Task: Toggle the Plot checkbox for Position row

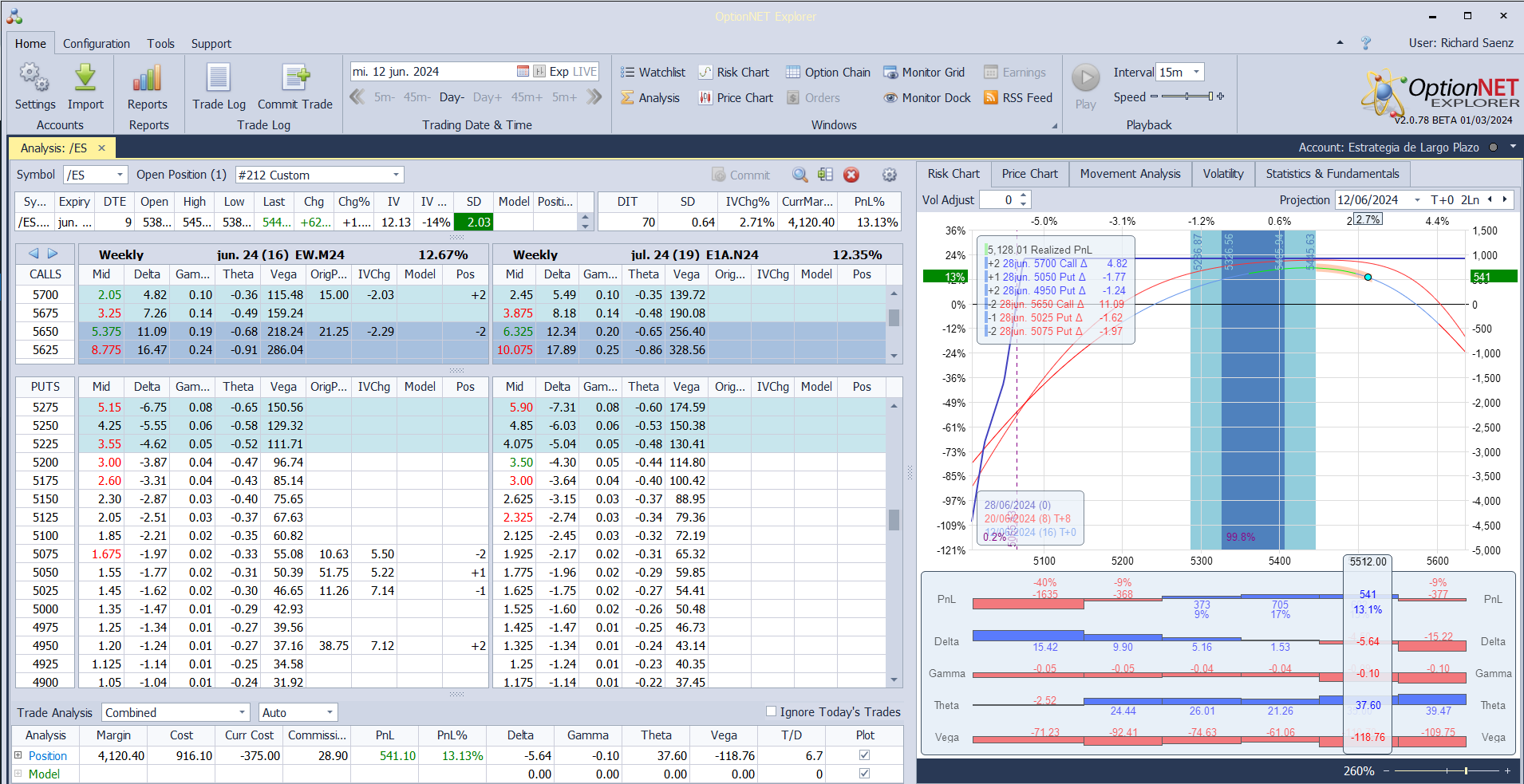Action: [x=864, y=755]
